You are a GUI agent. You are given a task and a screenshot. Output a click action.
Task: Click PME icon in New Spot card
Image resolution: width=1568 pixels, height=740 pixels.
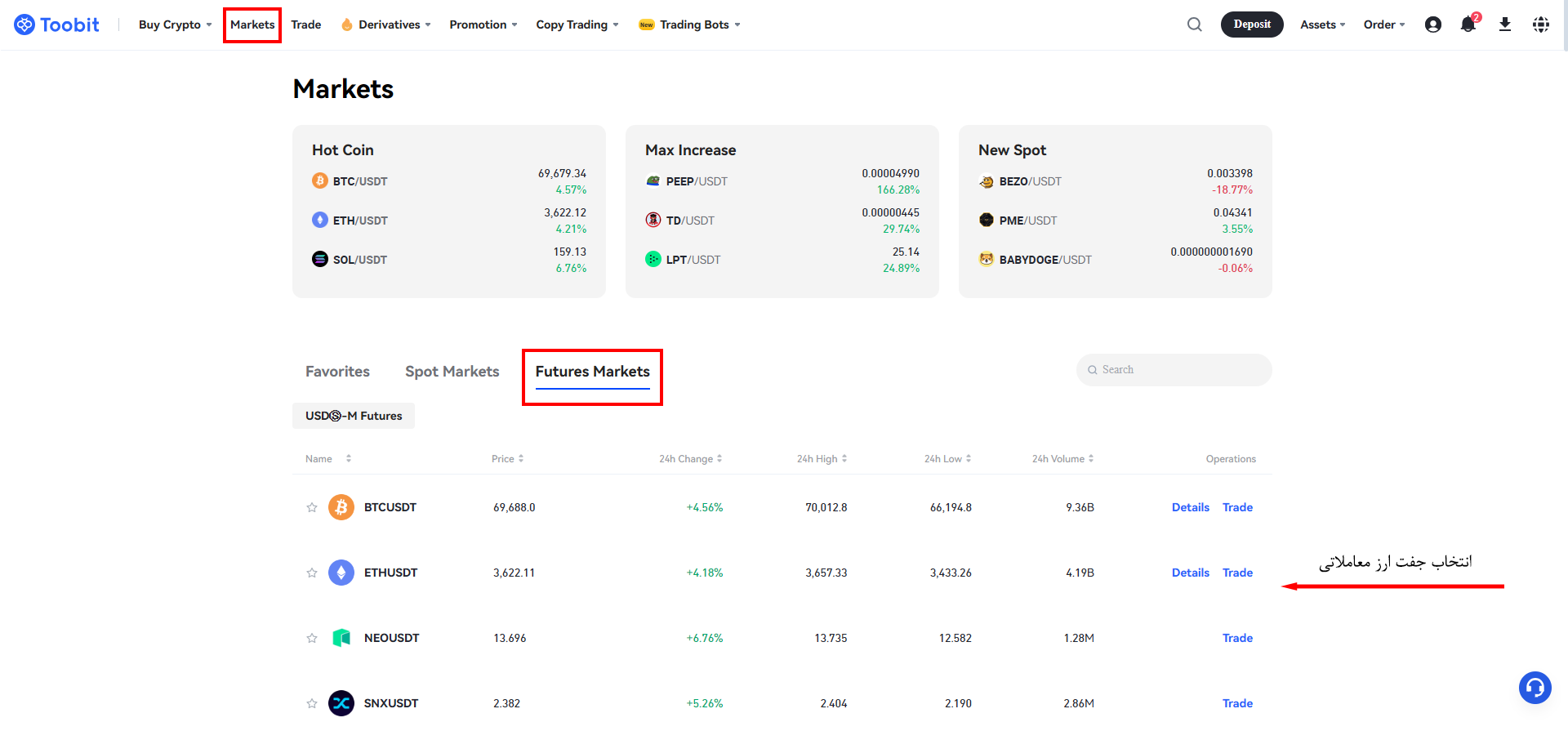987,220
